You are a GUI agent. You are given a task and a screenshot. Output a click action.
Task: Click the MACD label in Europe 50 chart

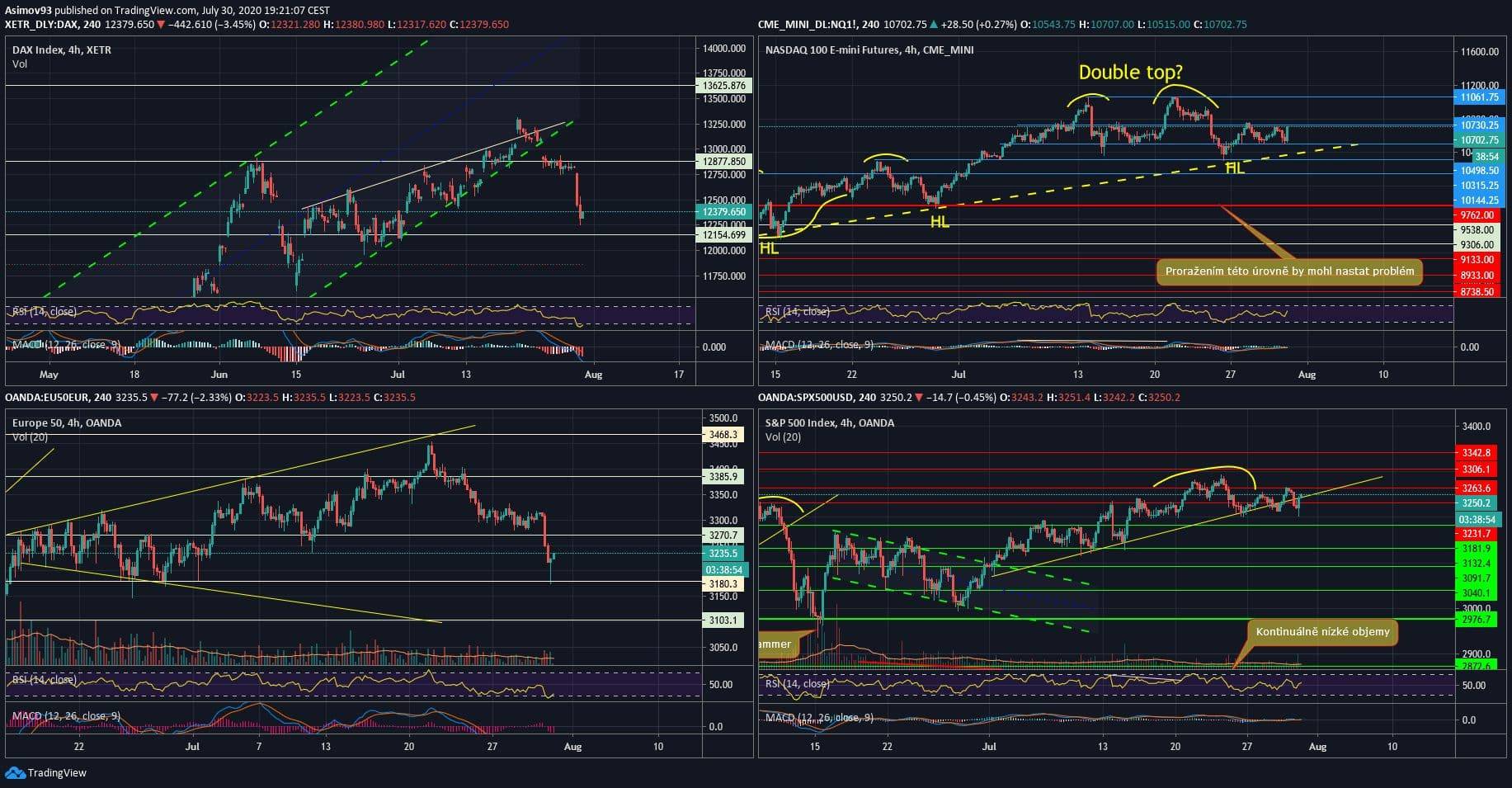click(66, 715)
